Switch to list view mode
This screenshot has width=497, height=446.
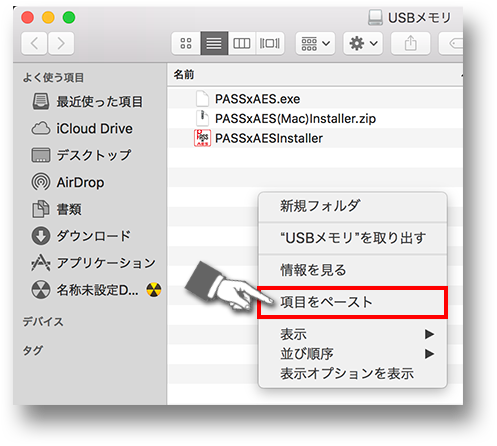214,43
